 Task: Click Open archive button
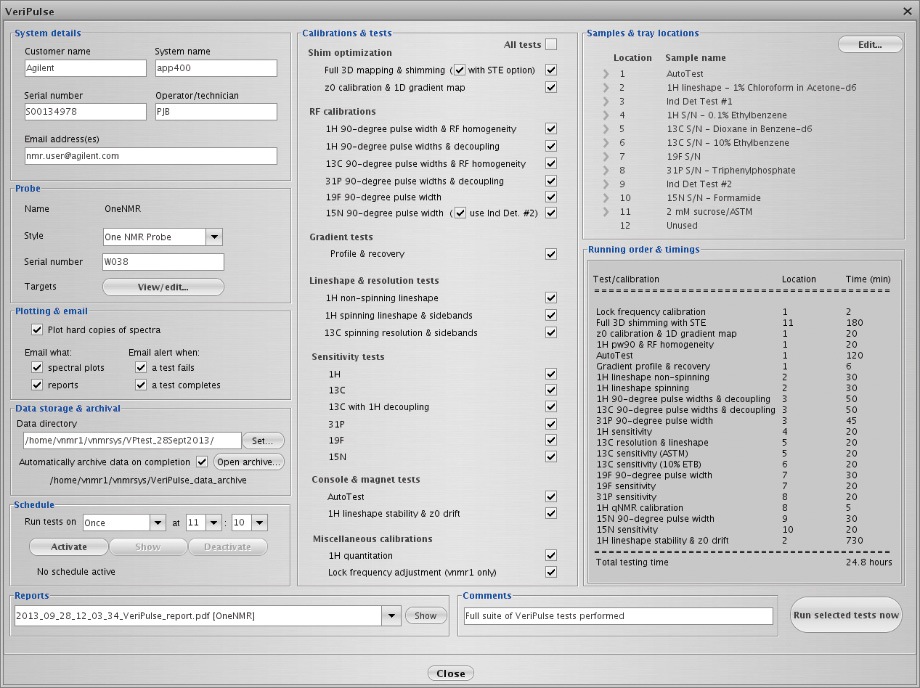[249, 462]
